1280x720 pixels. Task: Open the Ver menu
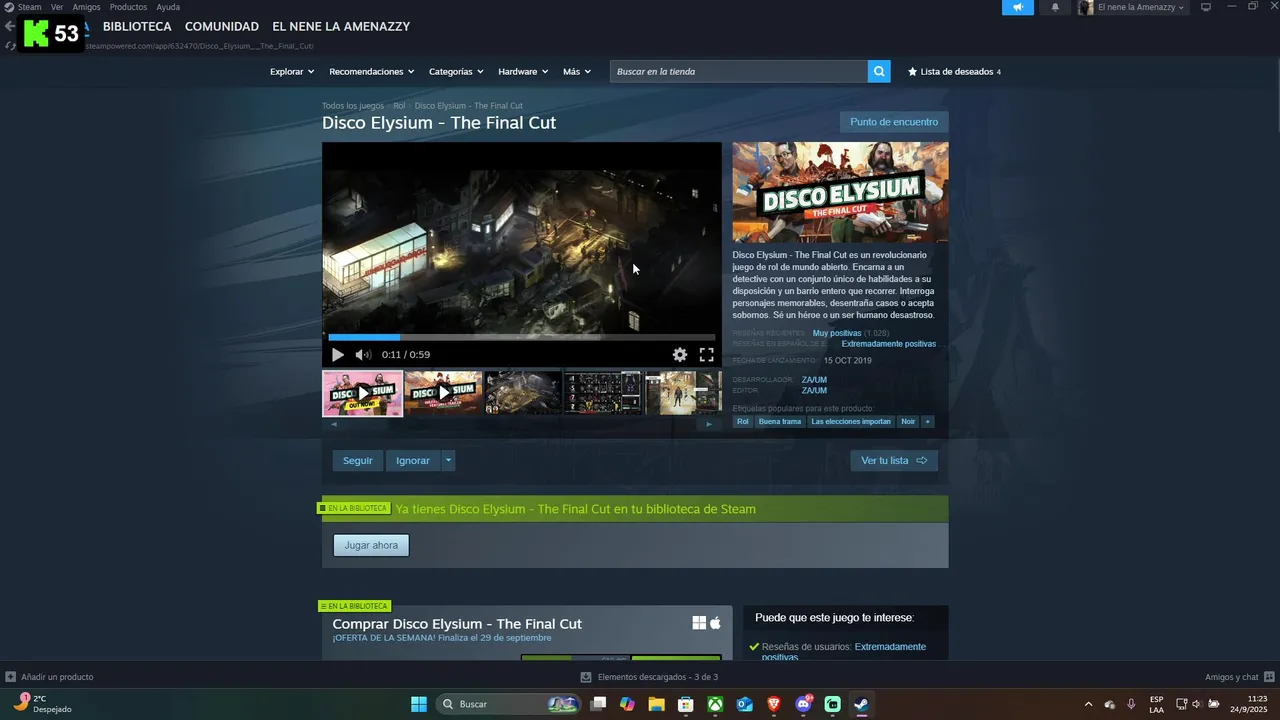[x=57, y=7]
